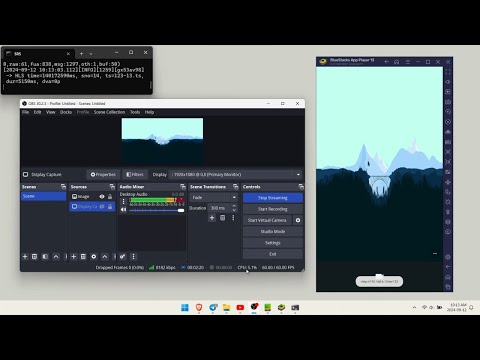Pop out the Scenes dock
480x360 pixels.
[x=63, y=187]
